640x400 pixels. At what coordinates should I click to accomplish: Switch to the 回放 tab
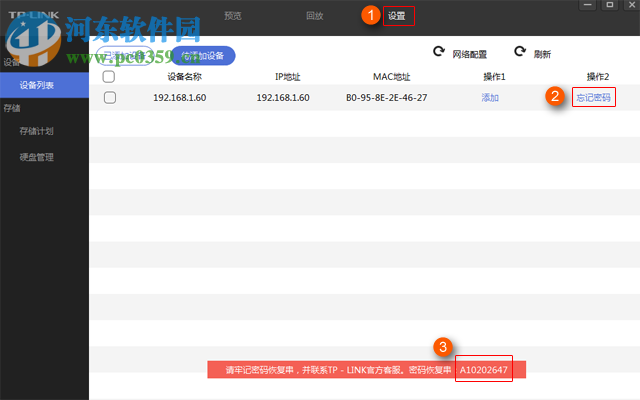tap(315, 16)
